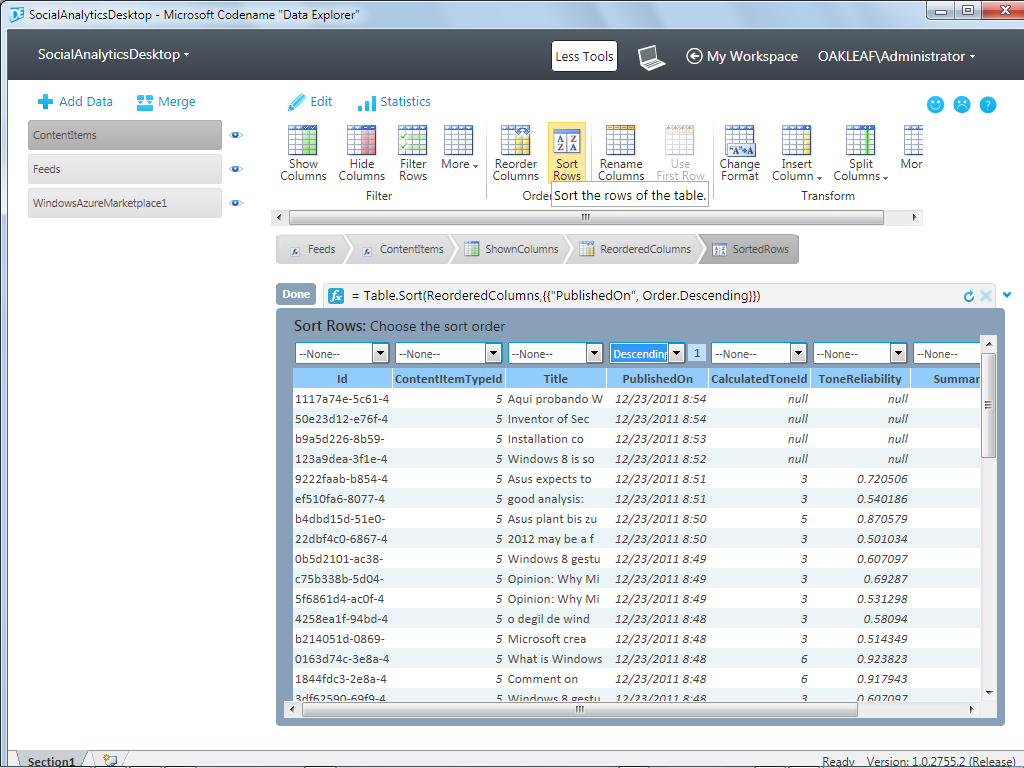
Task: Click the ToneReliability column header
Action: (x=859, y=379)
